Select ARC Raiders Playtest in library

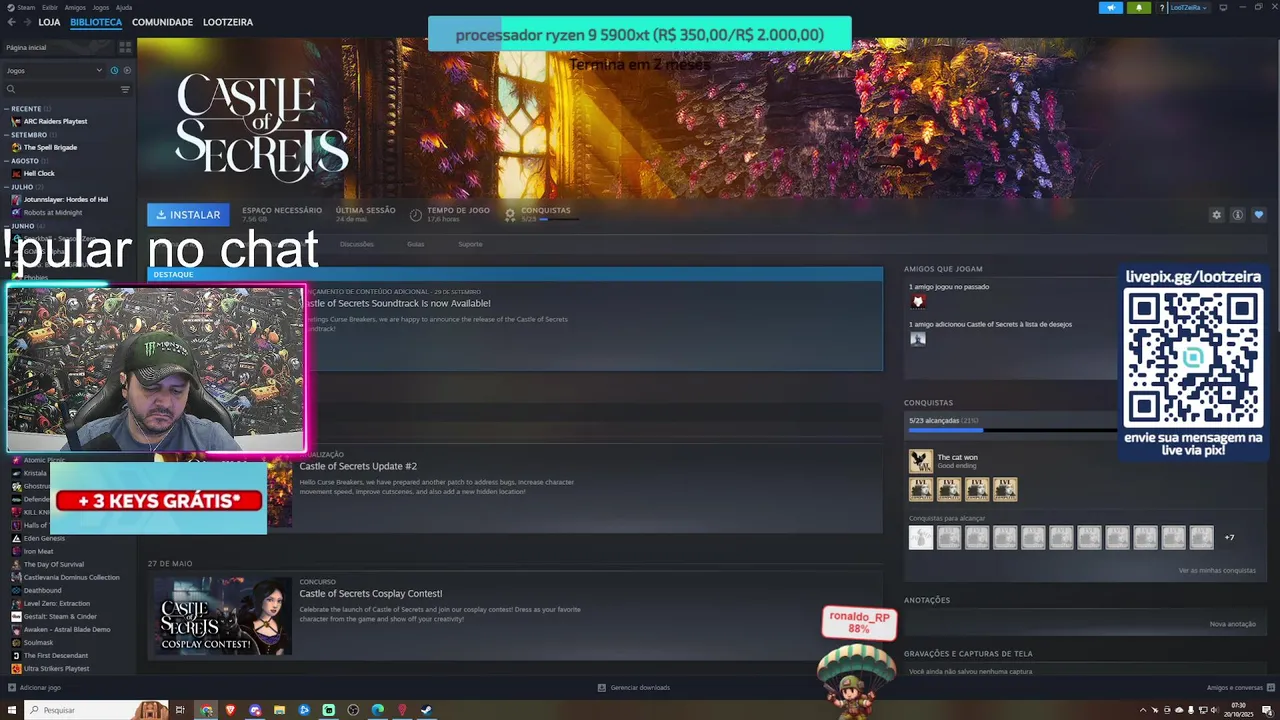(56, 121)
